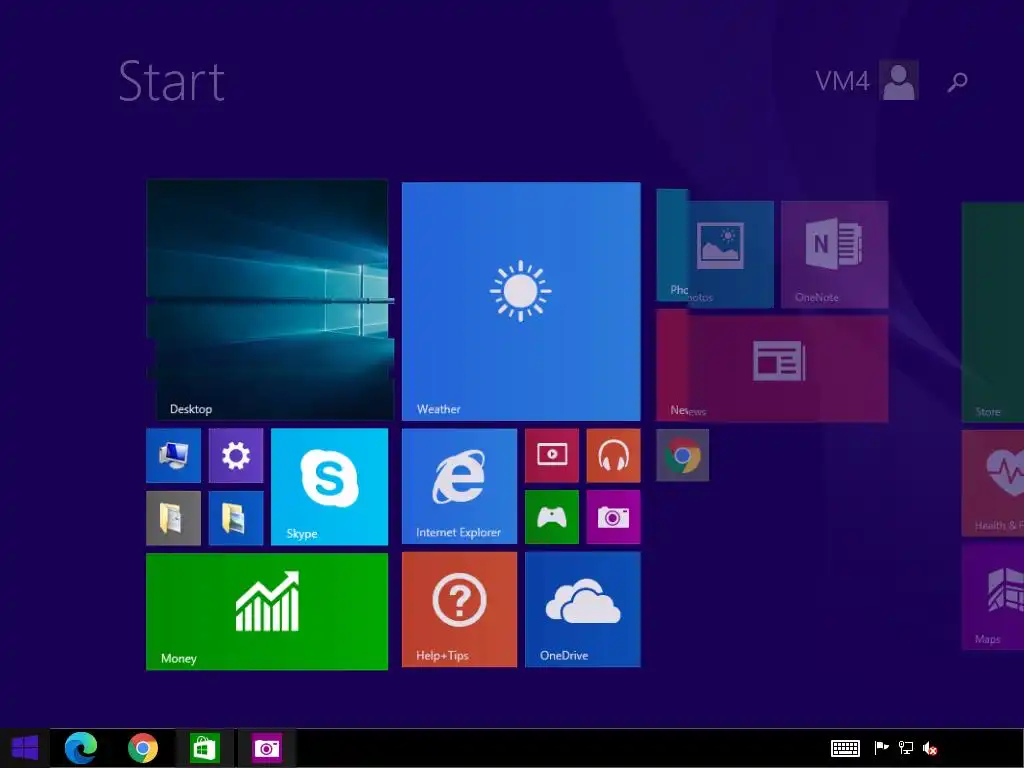Viewport: 1024px width, 768px height.
Task: Launch Microsoft Edge from taskbar
Action: point(81,748)
